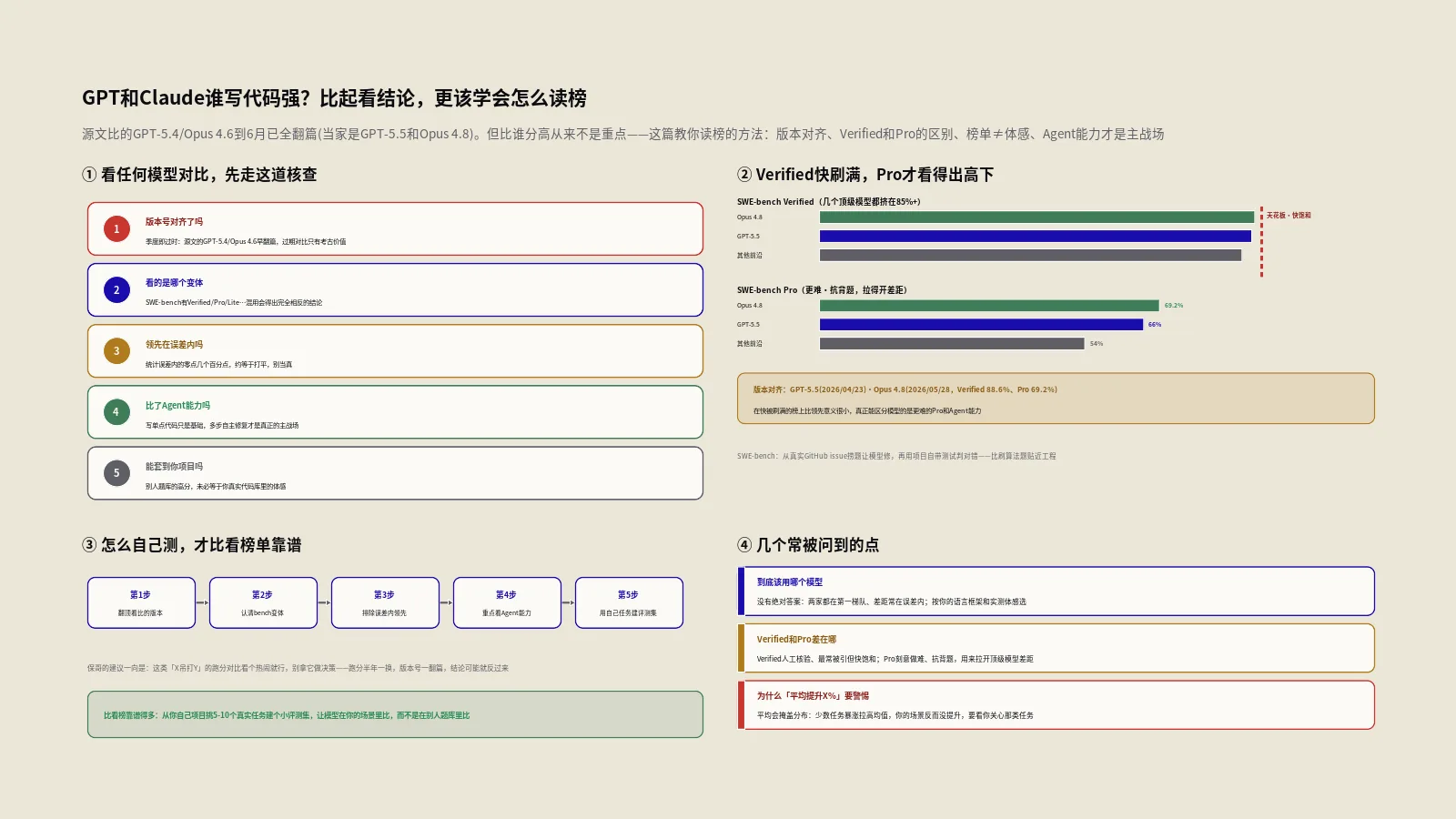
Task: Click the arrow between 第4步 and 第5步
Action: (568, 602)
